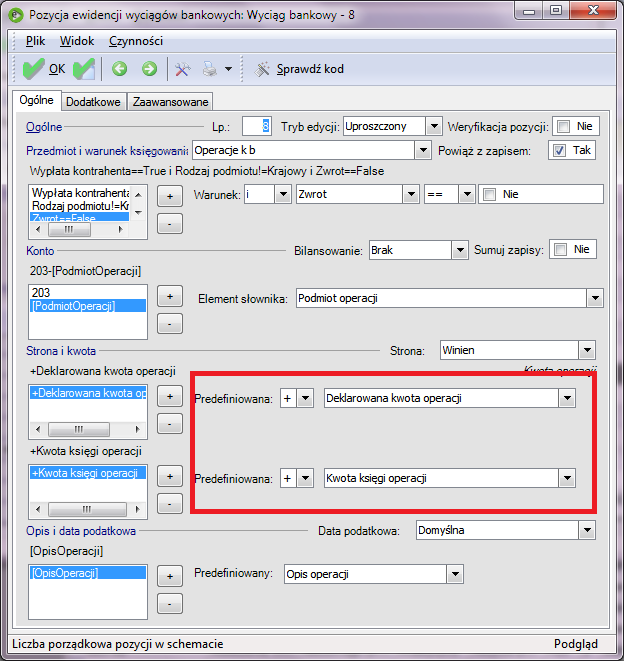Click conditions list vertical scroll down arrow
Screen dimensions: 624x661
click(x=138, y=213)
